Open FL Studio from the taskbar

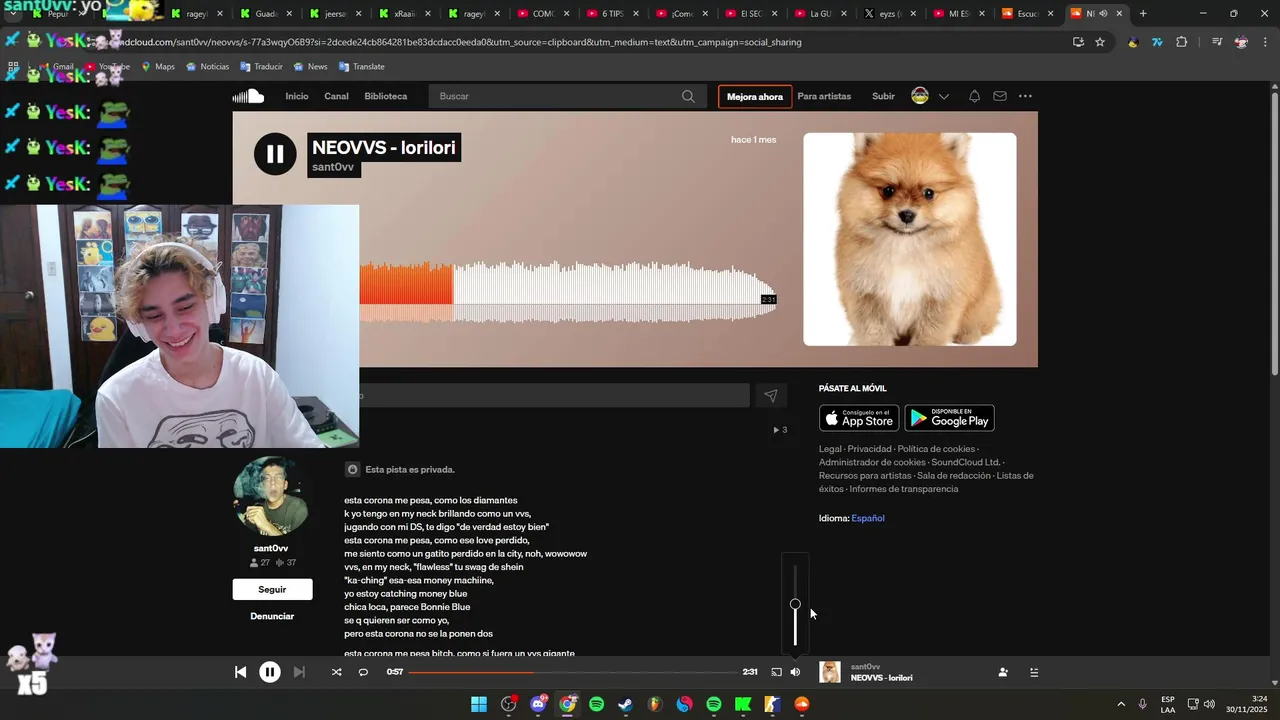(655, 704)
